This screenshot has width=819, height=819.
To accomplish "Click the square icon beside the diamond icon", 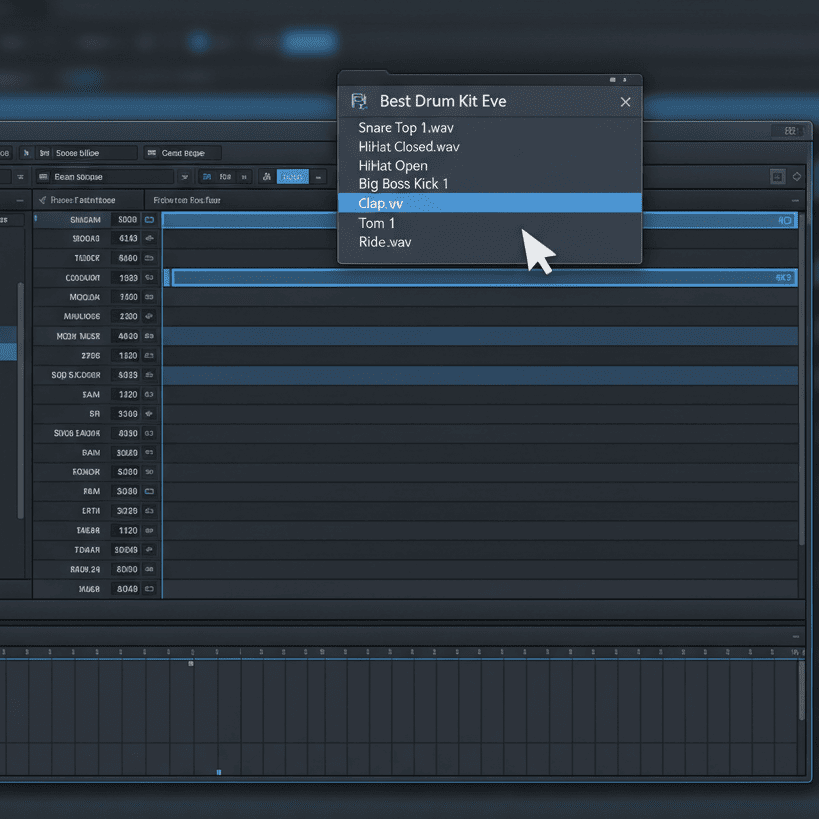I will [777, 177].
